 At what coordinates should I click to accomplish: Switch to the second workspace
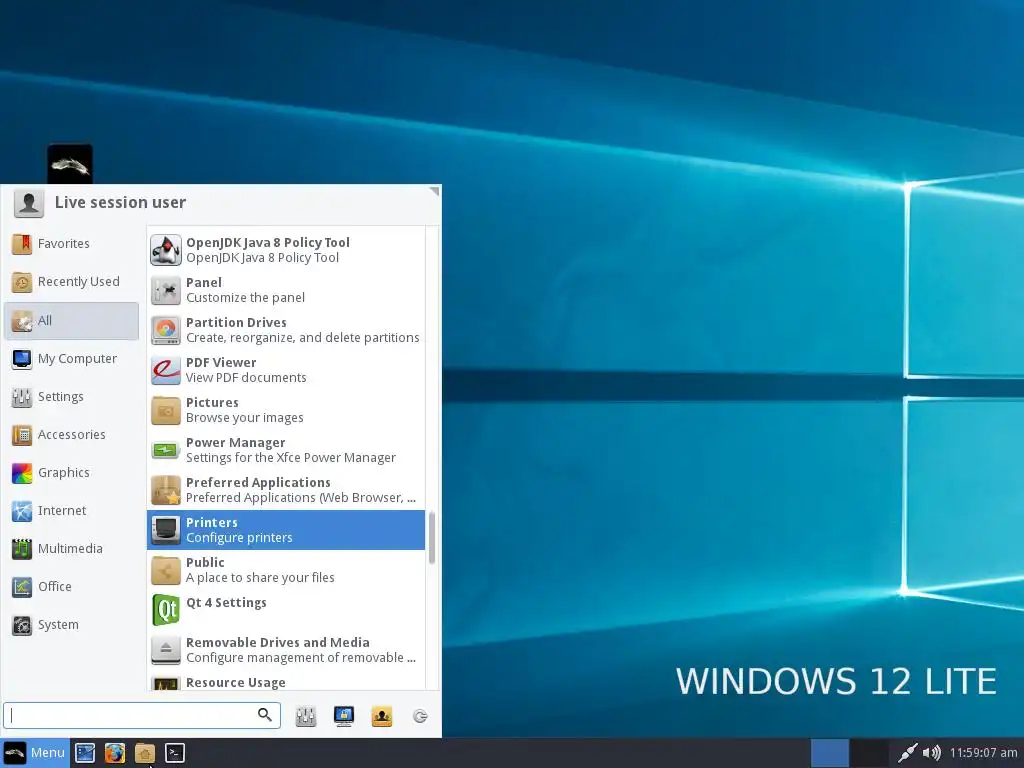869,753
